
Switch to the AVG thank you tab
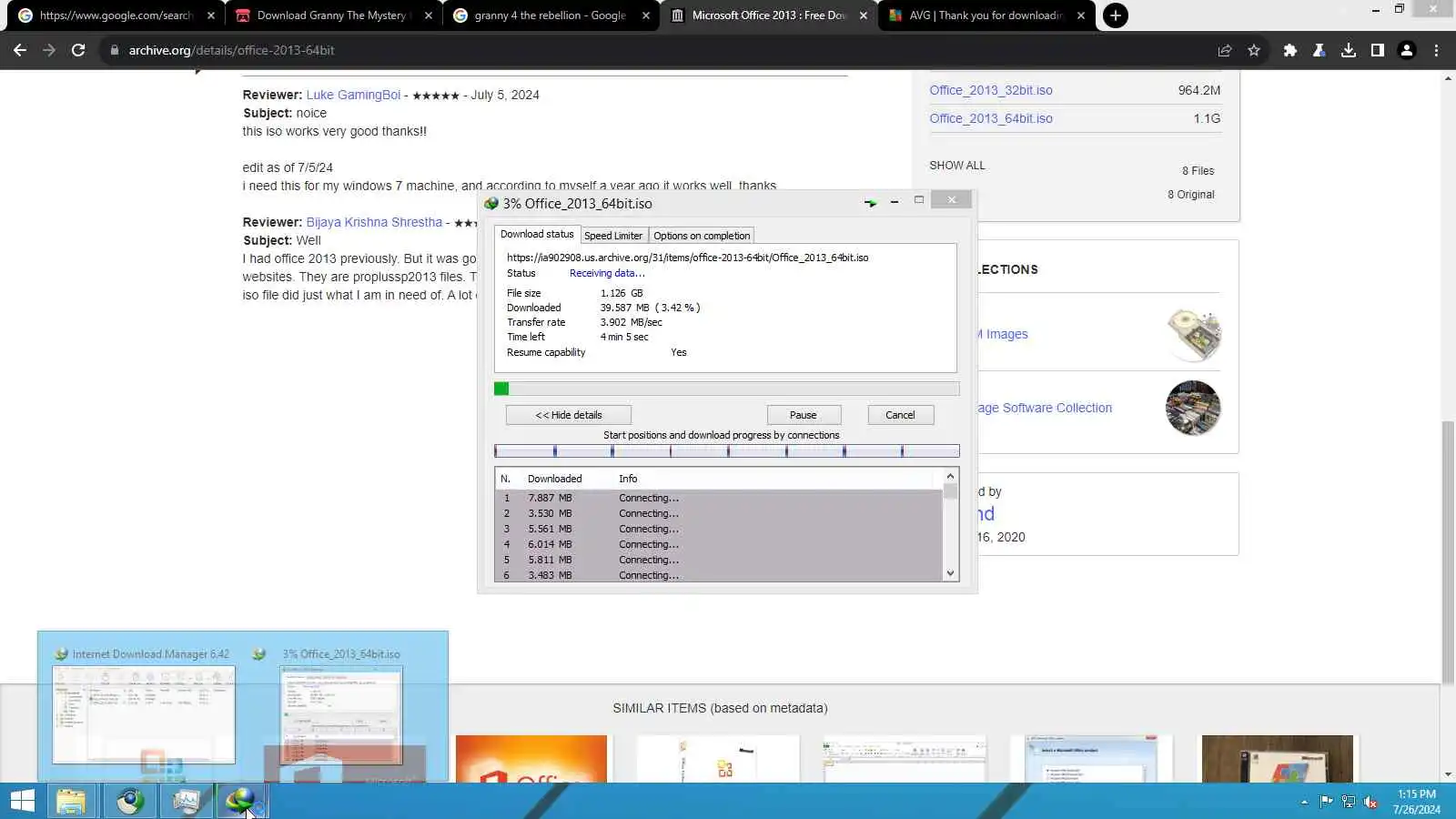pyautogui.click(x=986, y=15)
